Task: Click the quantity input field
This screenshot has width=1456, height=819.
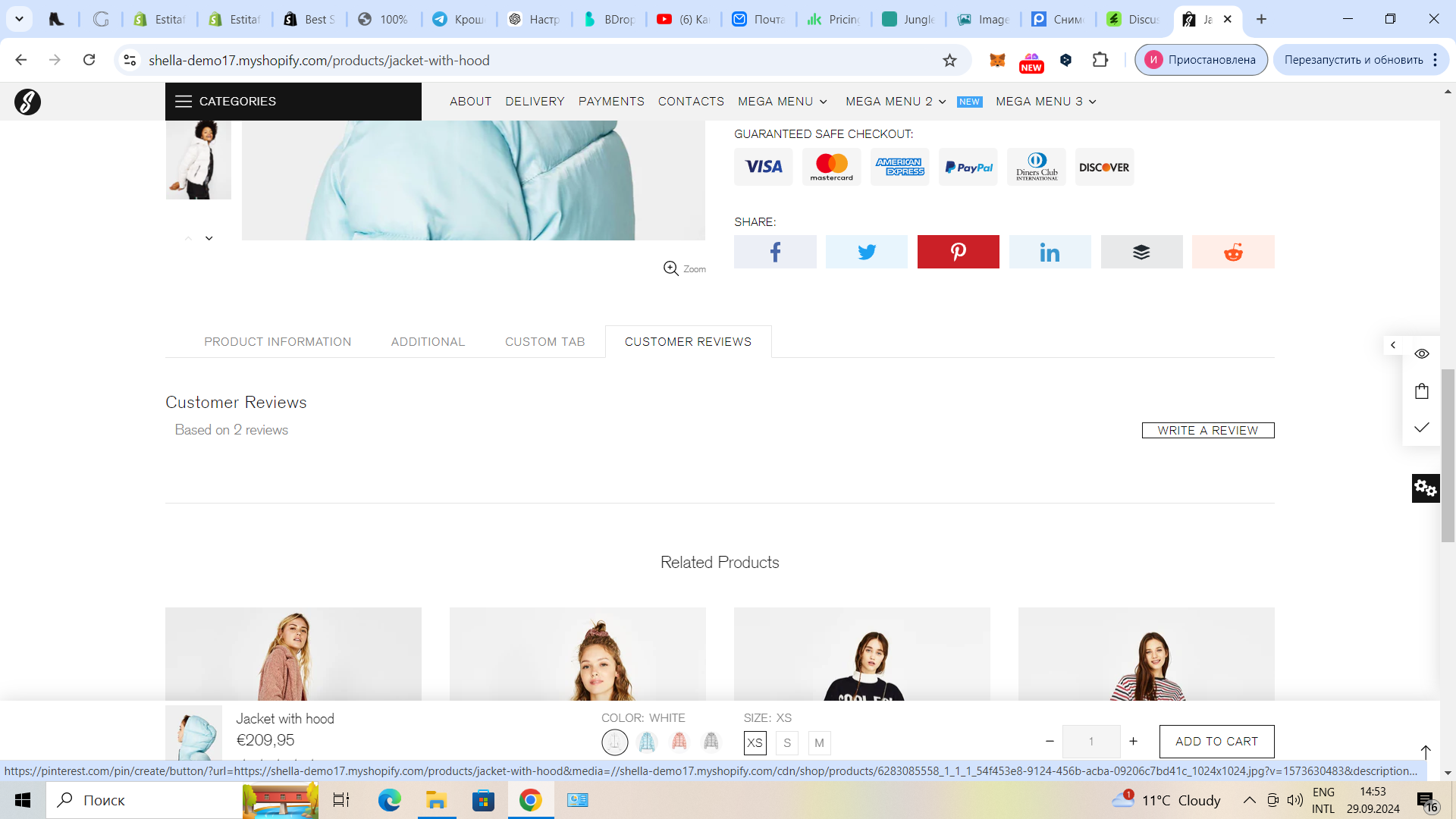Action: pyautogui.click(x=1091, y=742)
